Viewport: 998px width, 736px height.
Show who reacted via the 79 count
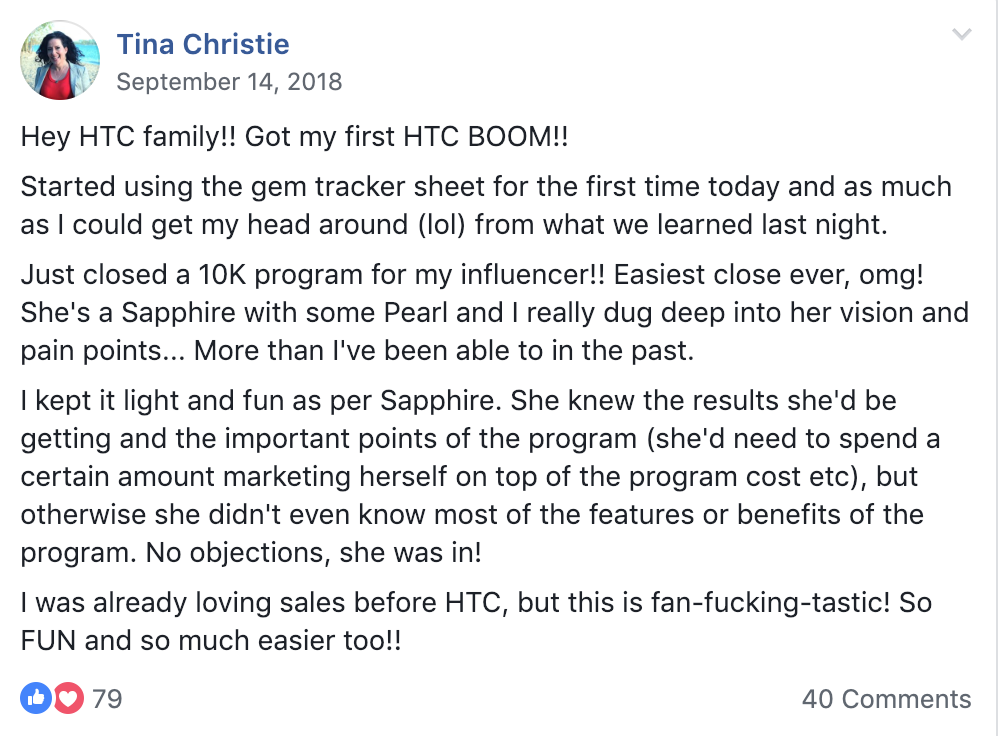[x=107, y=698]
